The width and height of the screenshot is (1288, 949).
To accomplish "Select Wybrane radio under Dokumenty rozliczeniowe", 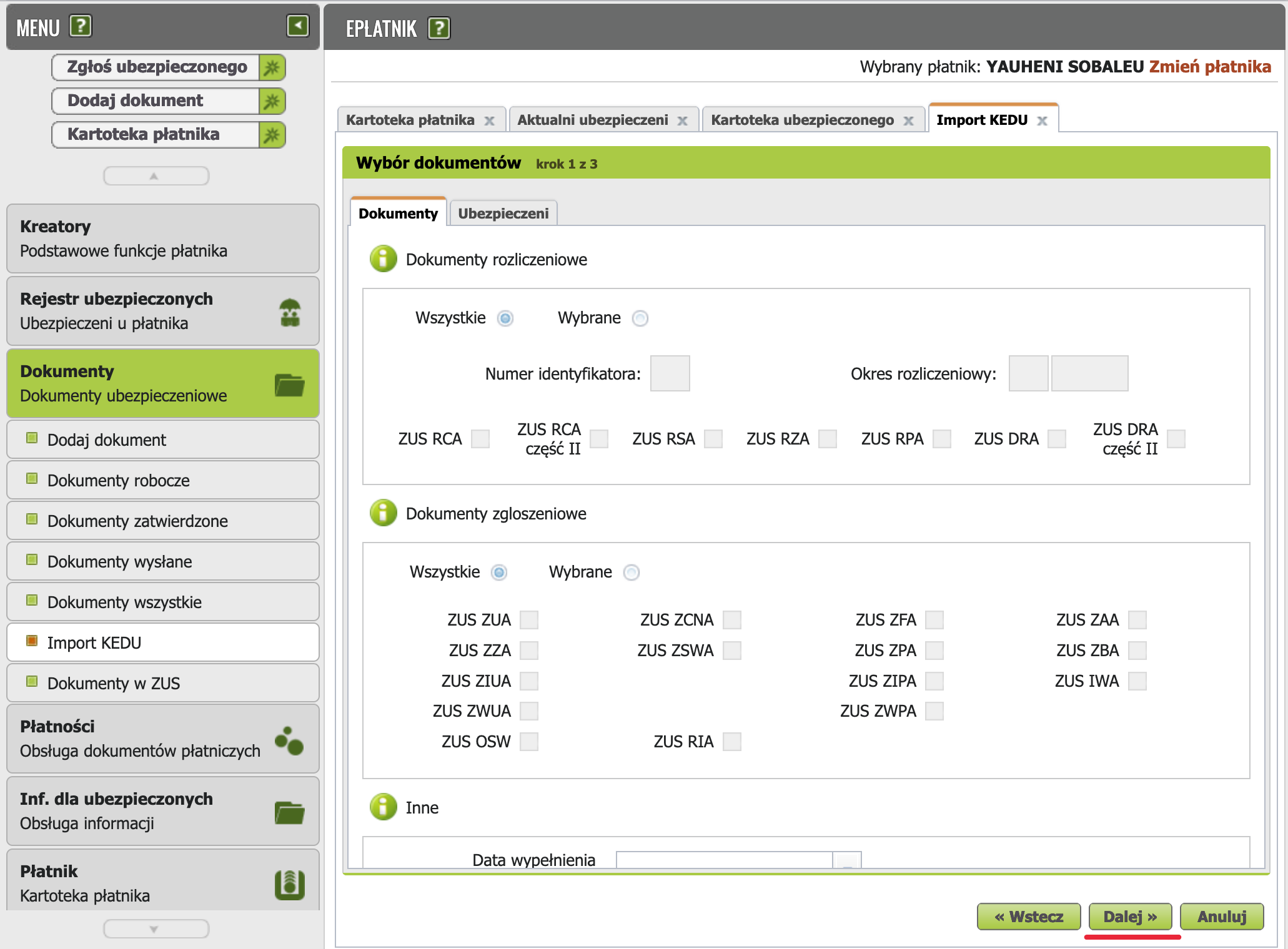I will click(640, 318).
